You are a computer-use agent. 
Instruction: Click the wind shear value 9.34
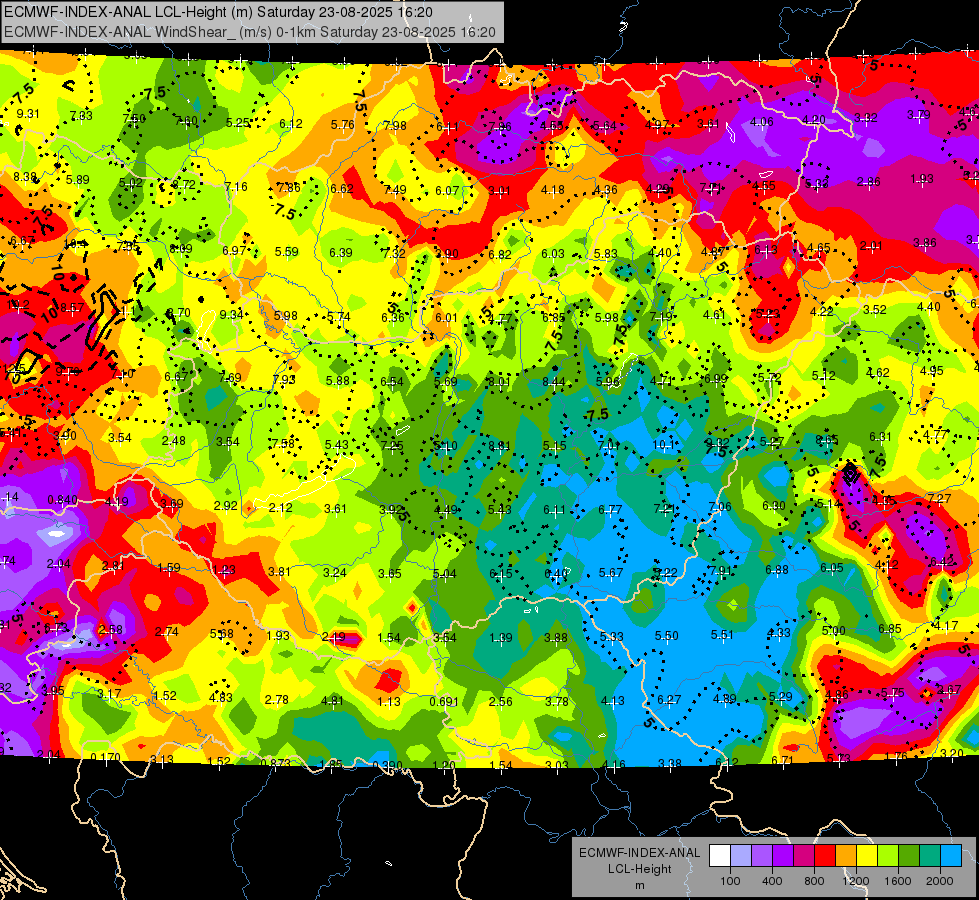click(231, 315)
